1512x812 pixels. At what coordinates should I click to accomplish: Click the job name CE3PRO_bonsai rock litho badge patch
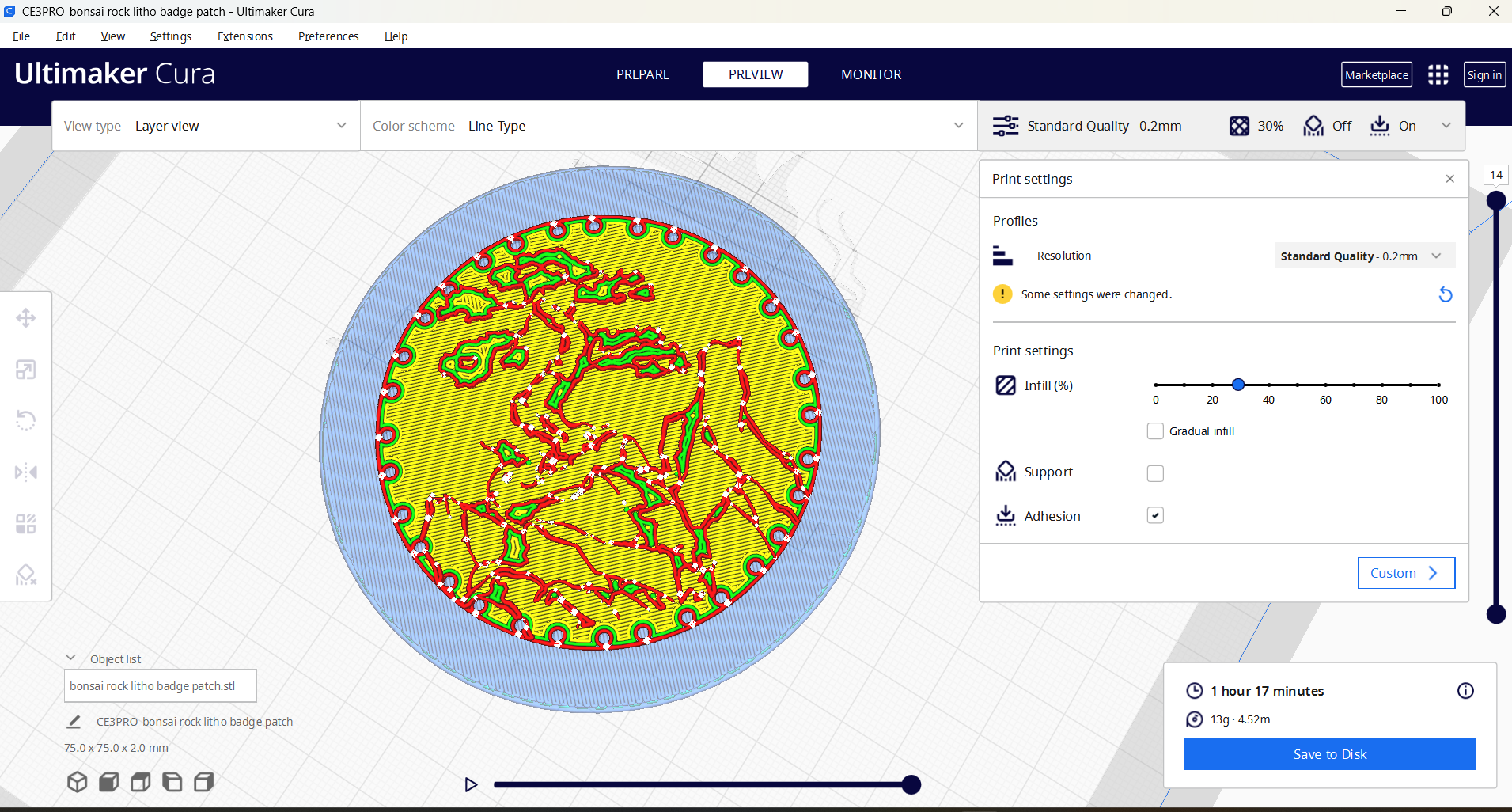pos(195,722)
